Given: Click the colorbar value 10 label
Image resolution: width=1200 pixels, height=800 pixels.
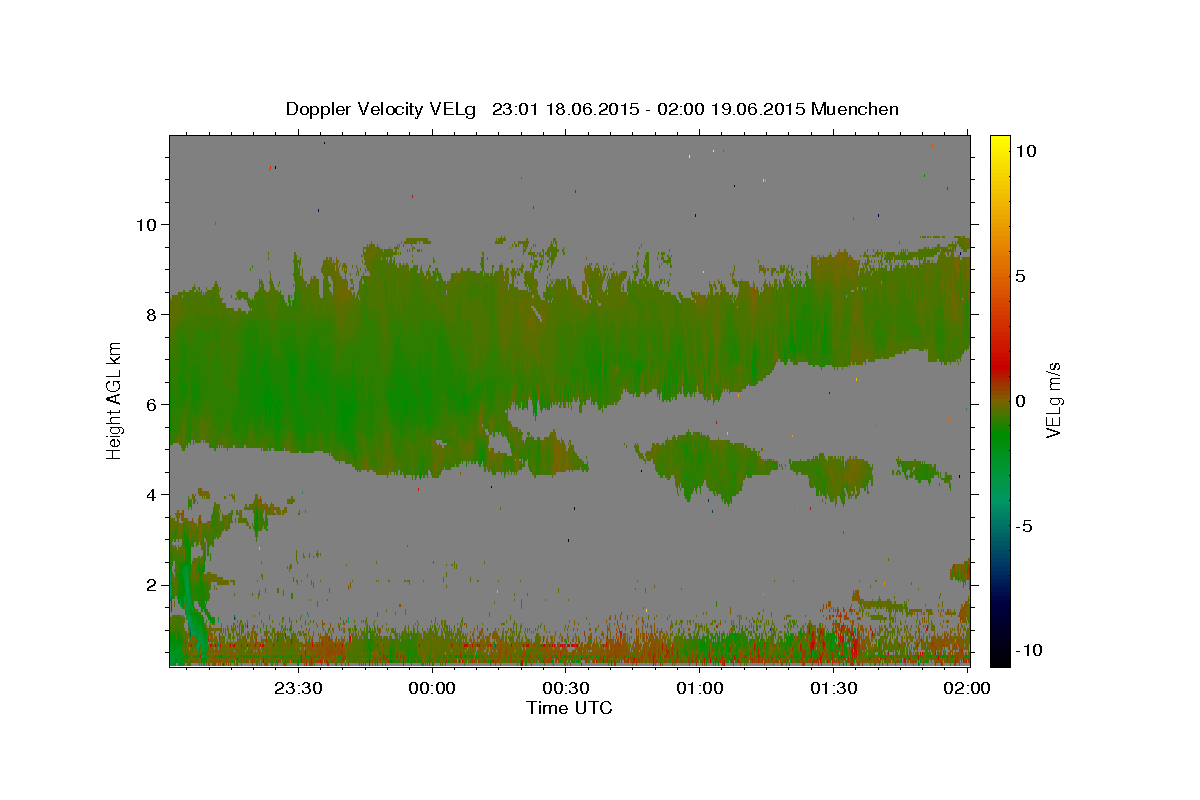Looking at the screenshot, I should [x=1026, y=150].
